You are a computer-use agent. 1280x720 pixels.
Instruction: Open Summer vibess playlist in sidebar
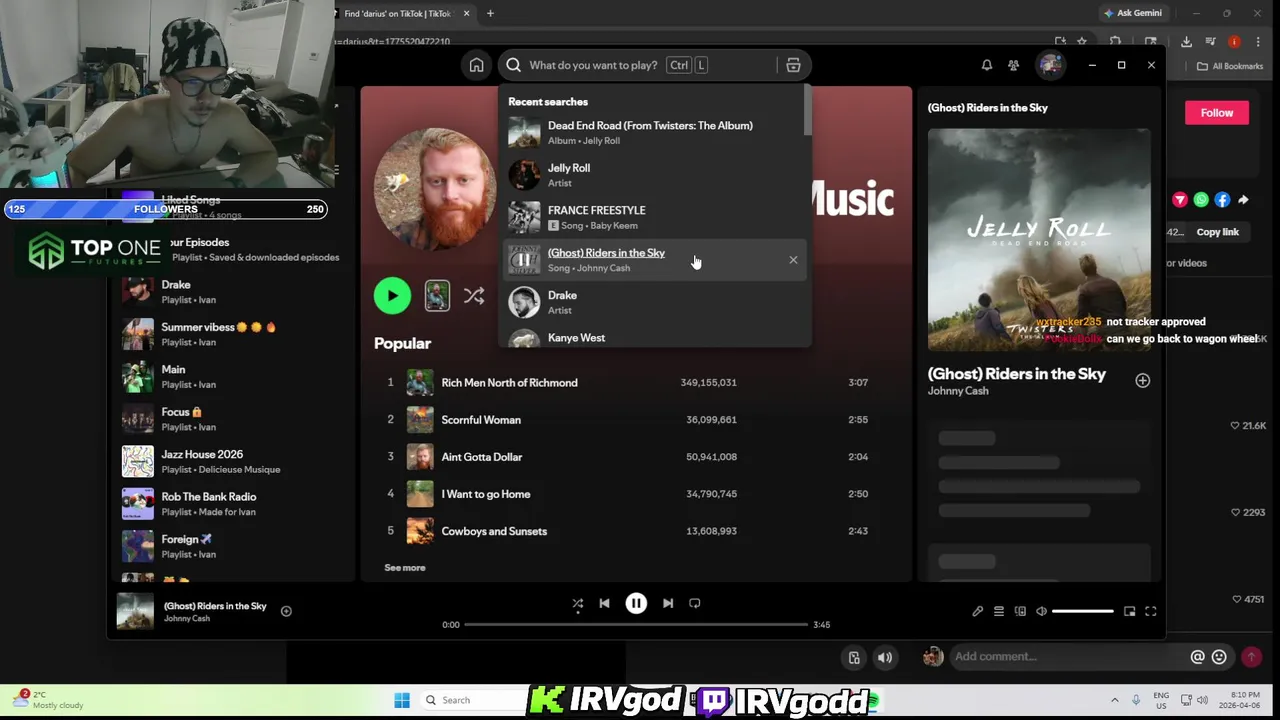(233, 334)
